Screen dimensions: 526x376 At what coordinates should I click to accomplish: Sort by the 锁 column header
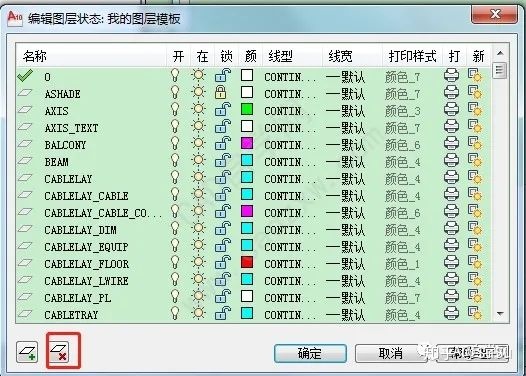(x=226, y=56)
